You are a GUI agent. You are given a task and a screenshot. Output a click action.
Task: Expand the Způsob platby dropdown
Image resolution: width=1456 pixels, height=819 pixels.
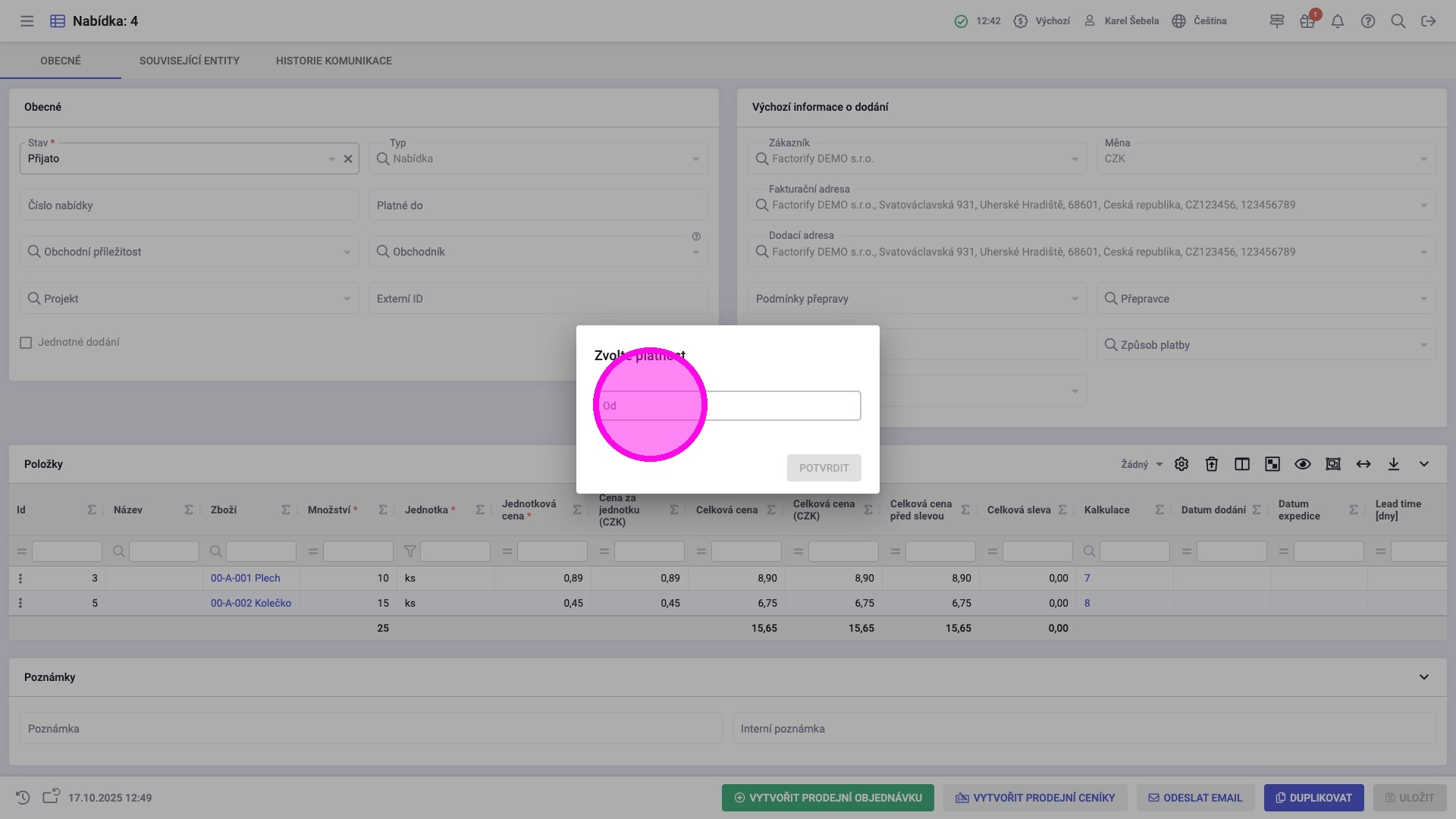(x=1423, y=346)
